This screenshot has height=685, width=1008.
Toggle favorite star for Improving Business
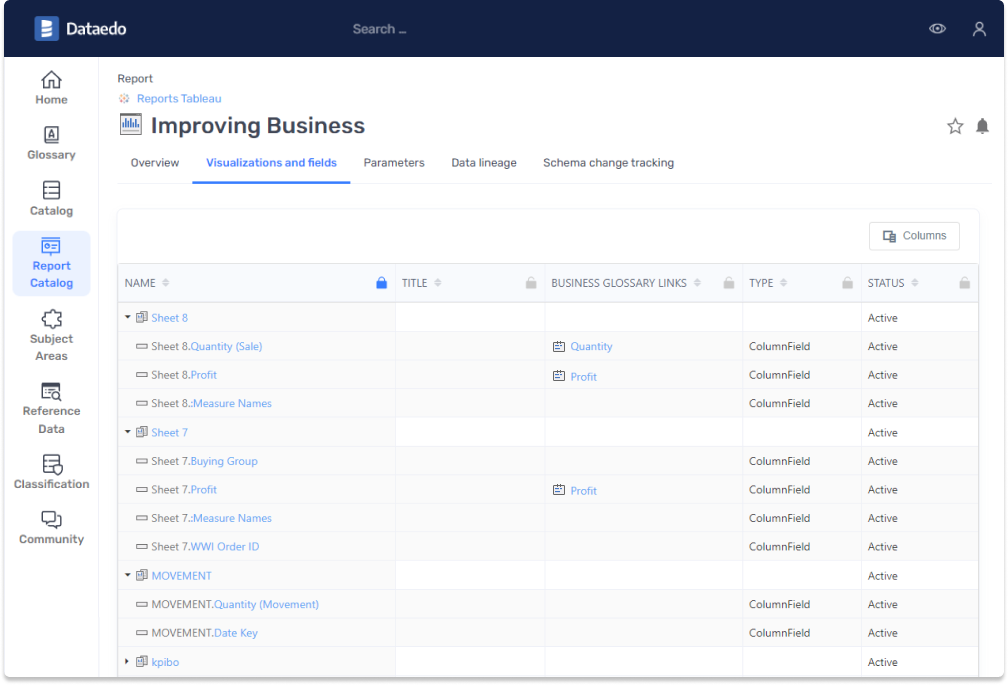coord(955,126)
